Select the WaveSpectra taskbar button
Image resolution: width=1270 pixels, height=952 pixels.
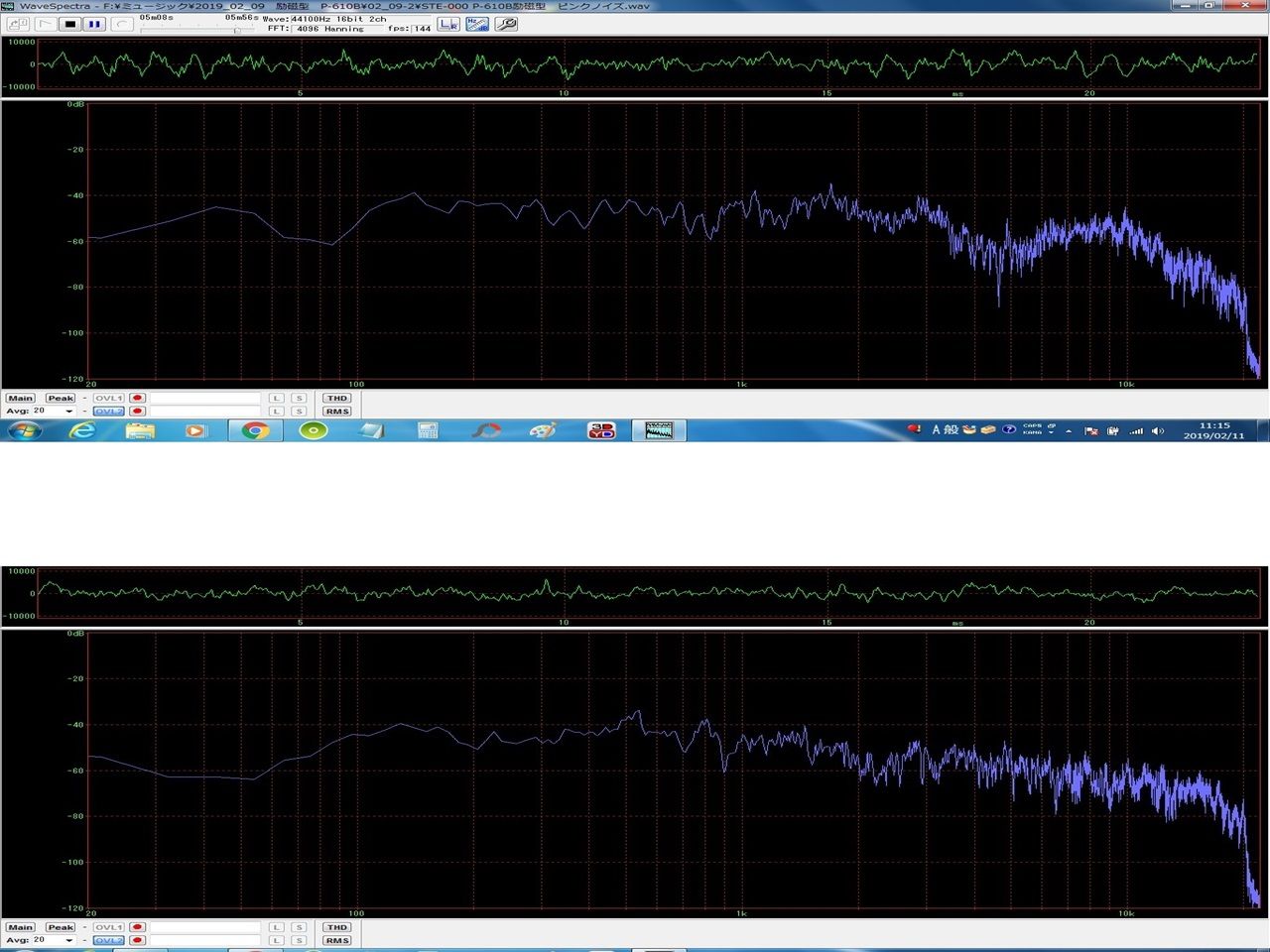[659, 430]
